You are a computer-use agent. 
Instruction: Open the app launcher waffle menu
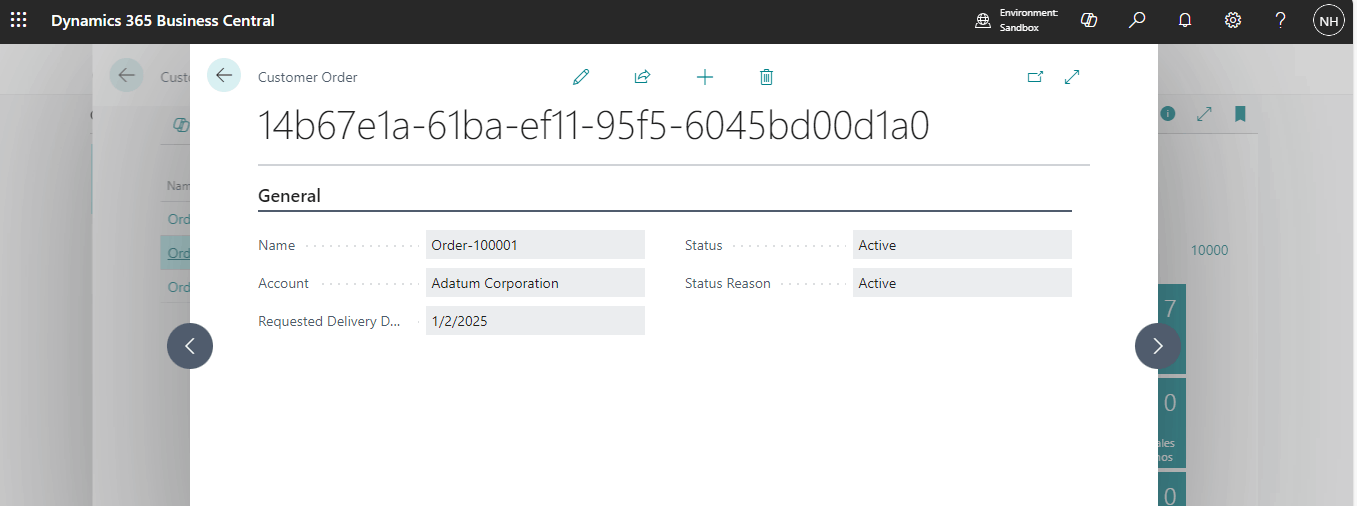pos(19,21)
